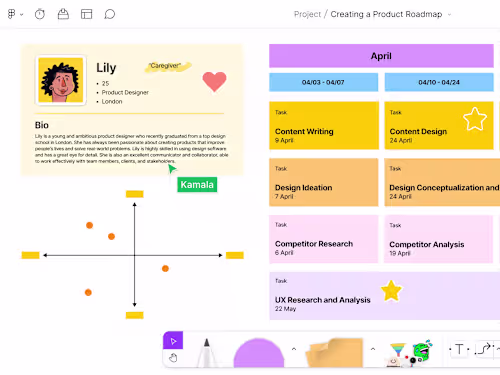Image resolution: width=500 pixels, height=375 pixels.
Task: Select the Content Writing task card
Action: coord(324,125)
